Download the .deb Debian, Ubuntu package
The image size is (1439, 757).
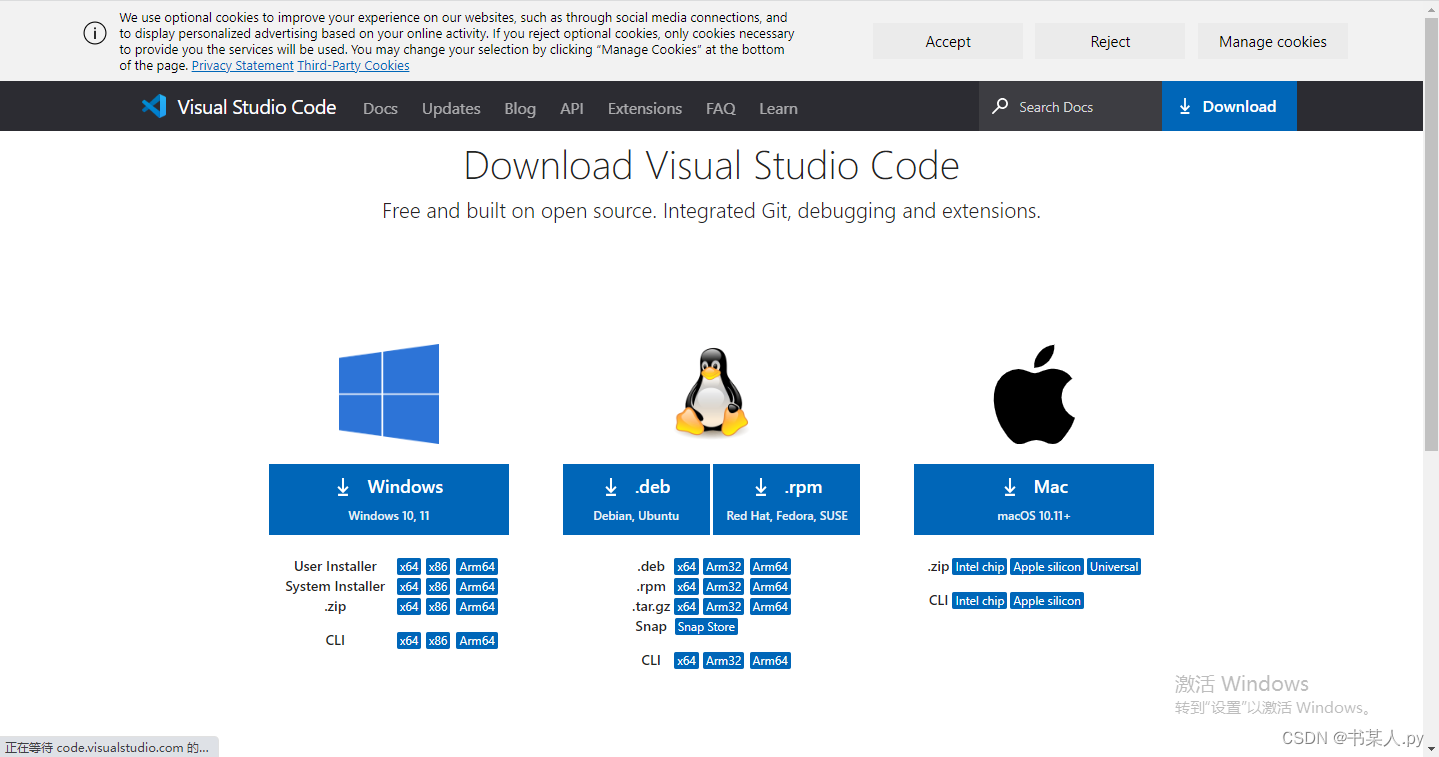[x=636, y=499]
